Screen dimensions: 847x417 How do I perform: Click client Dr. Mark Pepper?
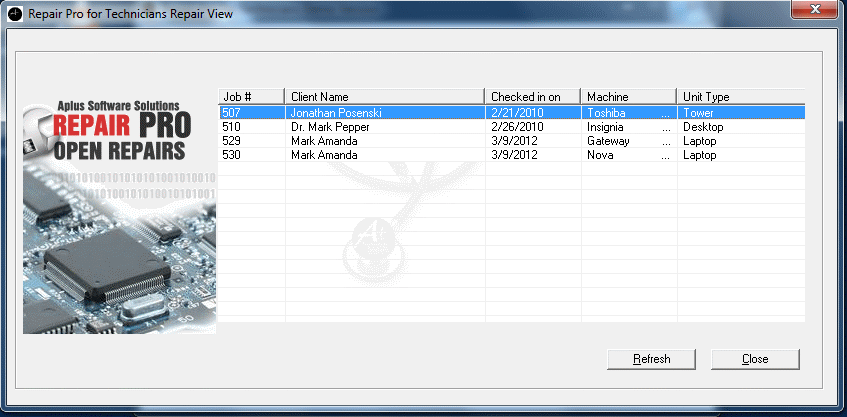[x=330, y=127]
